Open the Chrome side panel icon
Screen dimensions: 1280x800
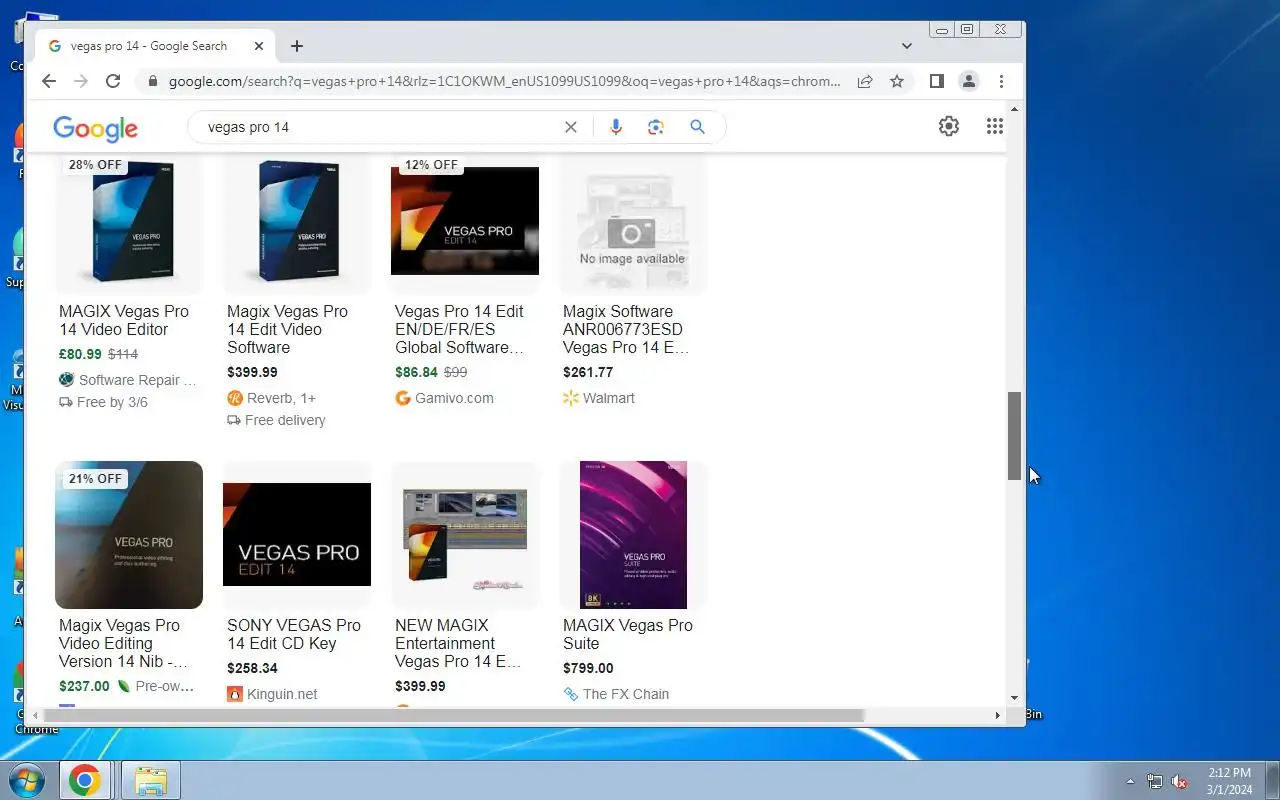click(x=937, y=82)
